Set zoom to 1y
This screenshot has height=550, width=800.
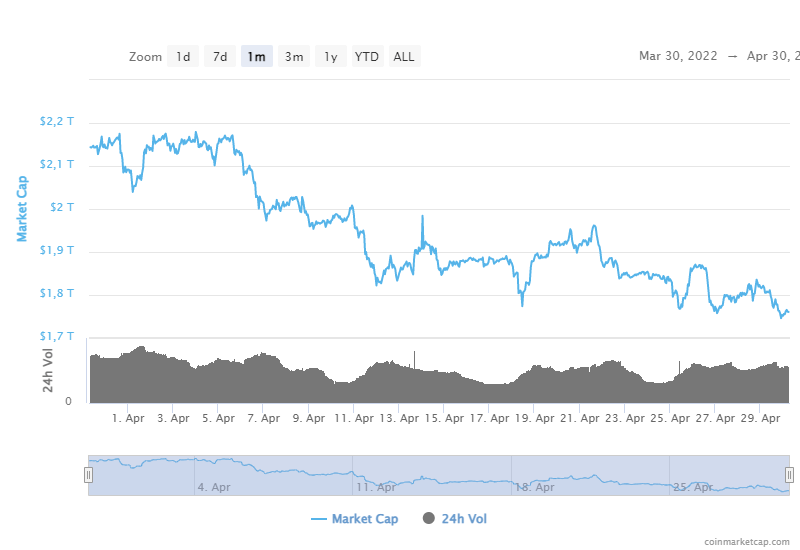330,57
